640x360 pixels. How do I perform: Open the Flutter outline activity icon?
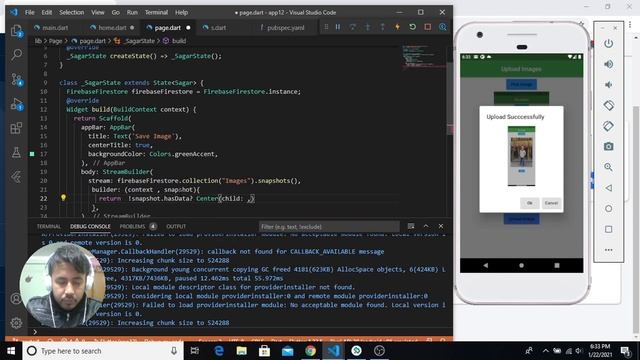[16, 177]
